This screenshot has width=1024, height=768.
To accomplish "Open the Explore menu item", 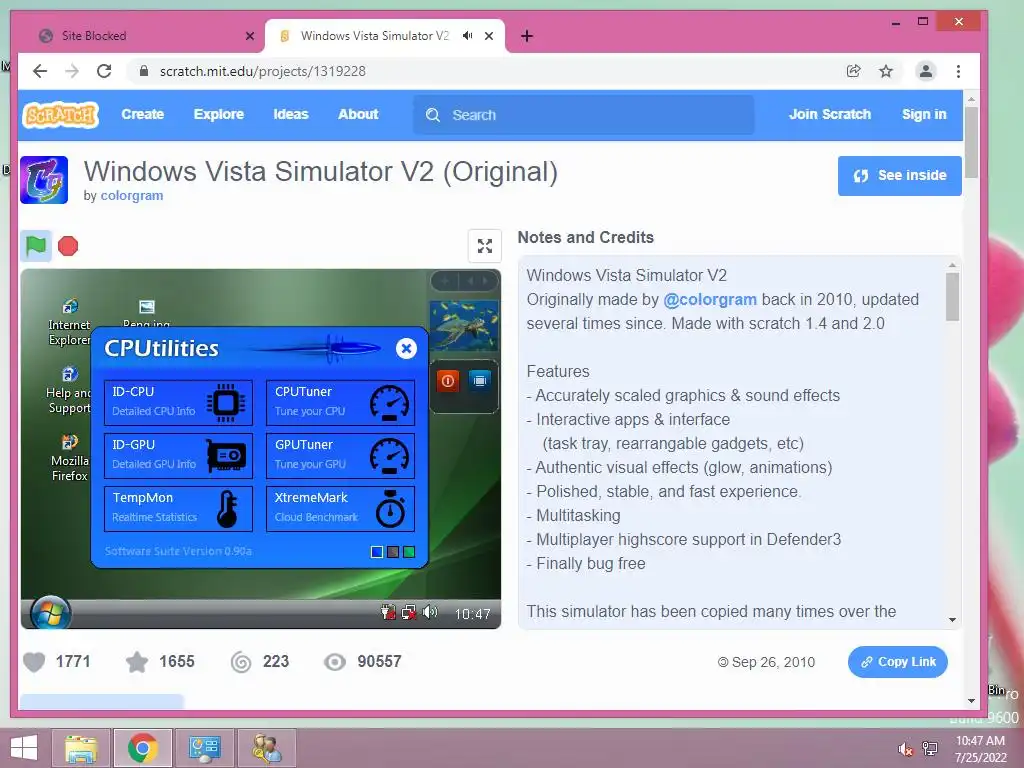I will (219, 114).
